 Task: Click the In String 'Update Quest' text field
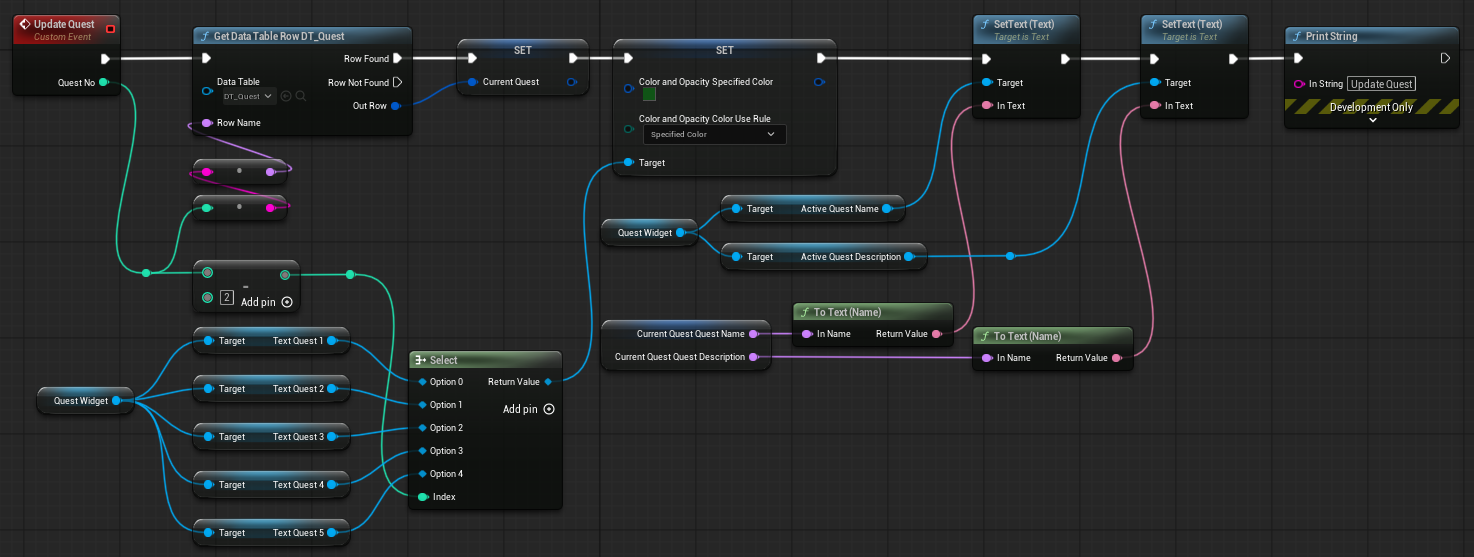point(1382,84)
